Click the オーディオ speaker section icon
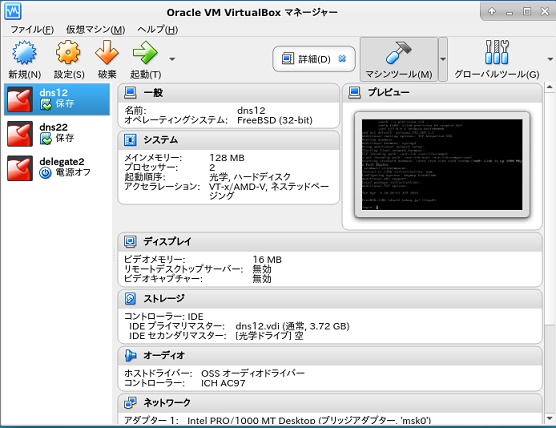The height and width of the screenshot is (428, 556). point(130,355)
